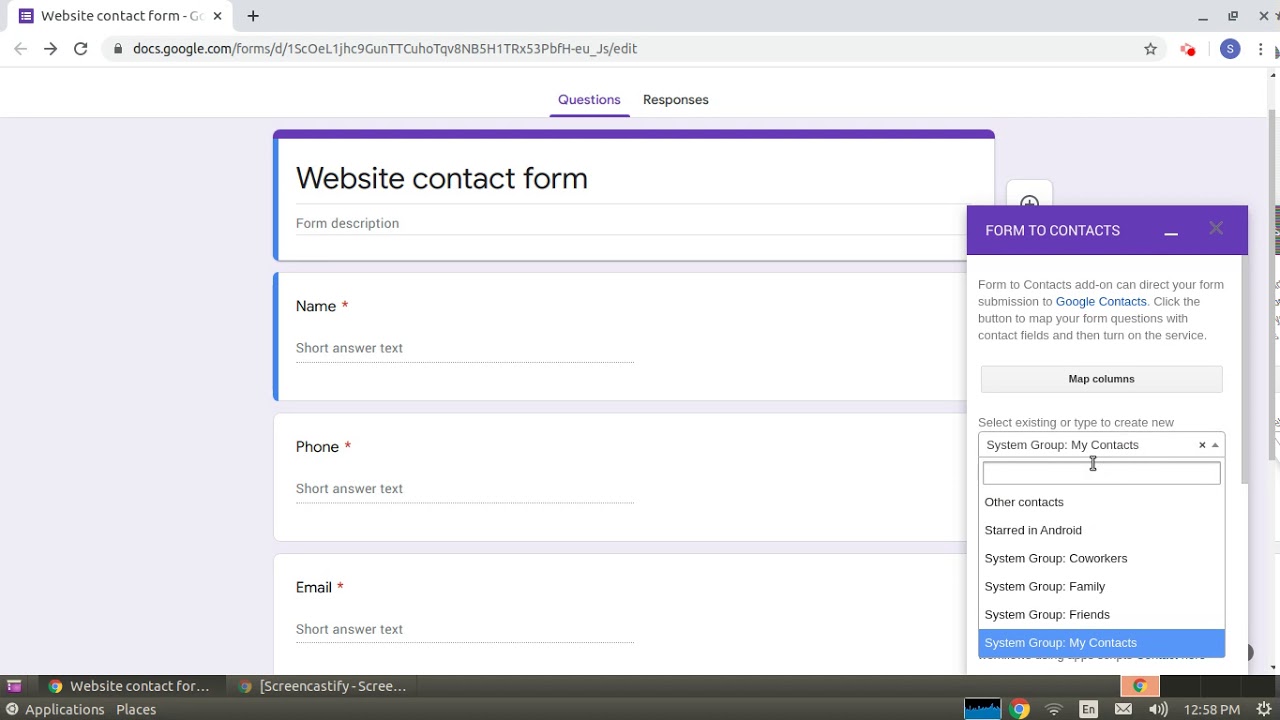Click the orange Chrome workspace thumbnail
The height and width of the screenshot is (720, 1280).
coord(1139,686)
